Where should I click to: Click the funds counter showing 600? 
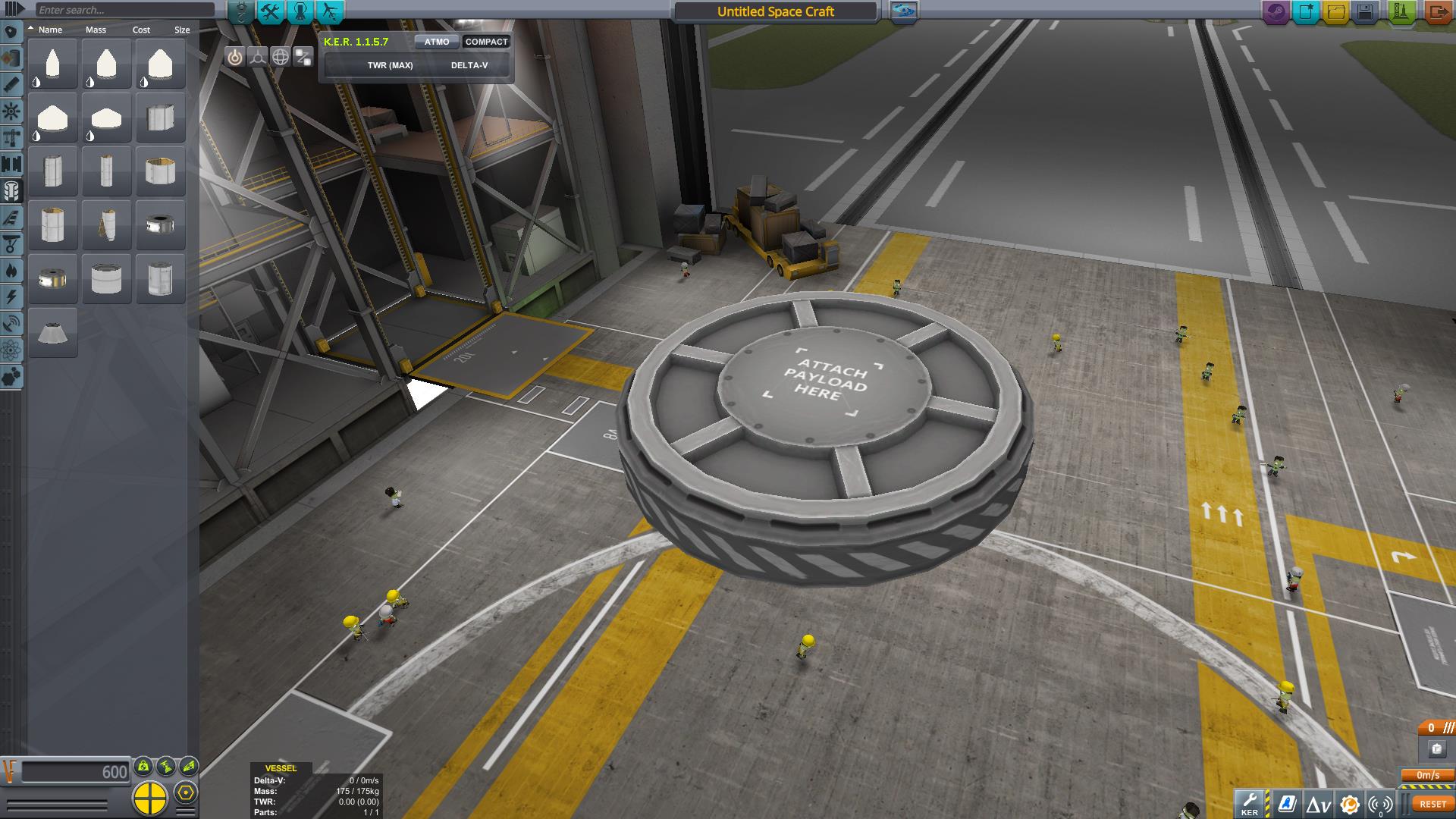(74, 772)
